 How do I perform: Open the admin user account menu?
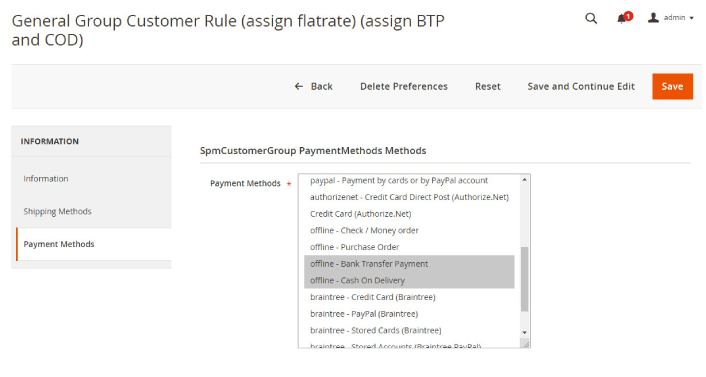click(670, 18)
